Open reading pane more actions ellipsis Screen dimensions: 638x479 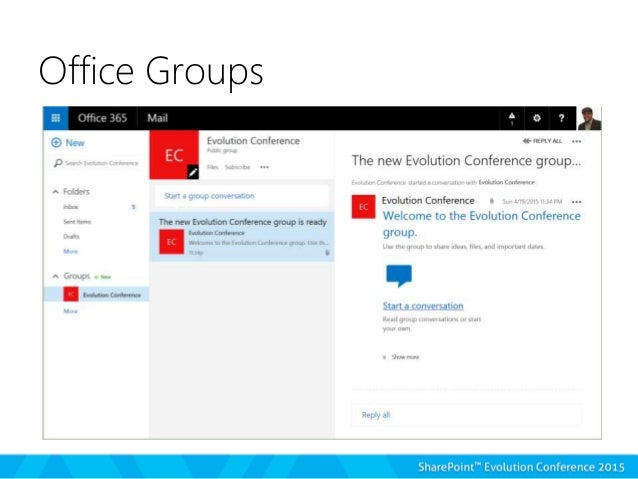(x=577, y=141)
